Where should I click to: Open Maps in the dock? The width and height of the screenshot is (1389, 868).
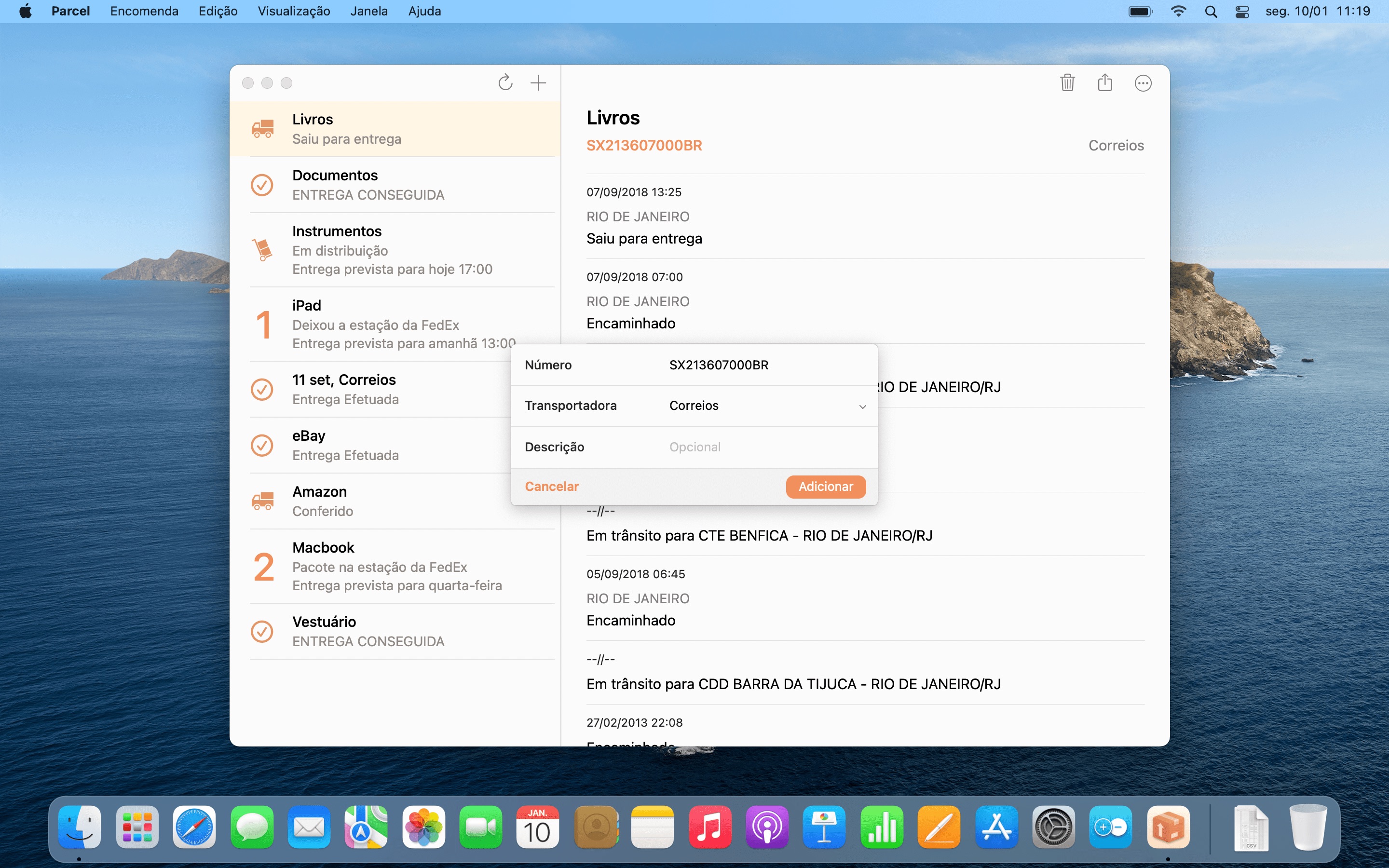tap(366, 827)
